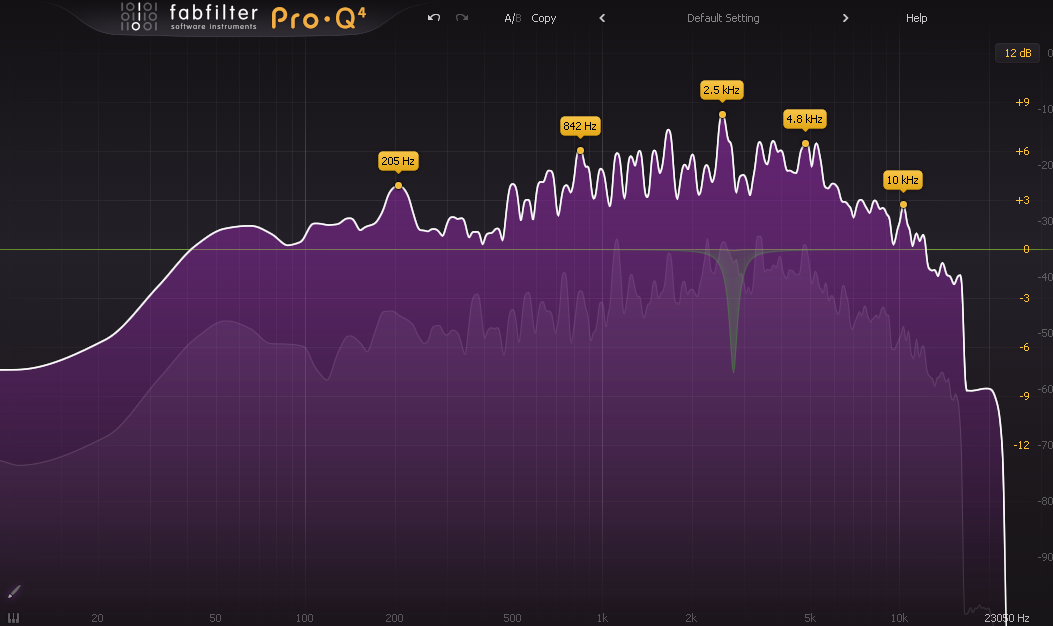1053x626 pixels.
Task: Click the 205 Hz spectrum peak label
Action: click(x=398, y=161)
